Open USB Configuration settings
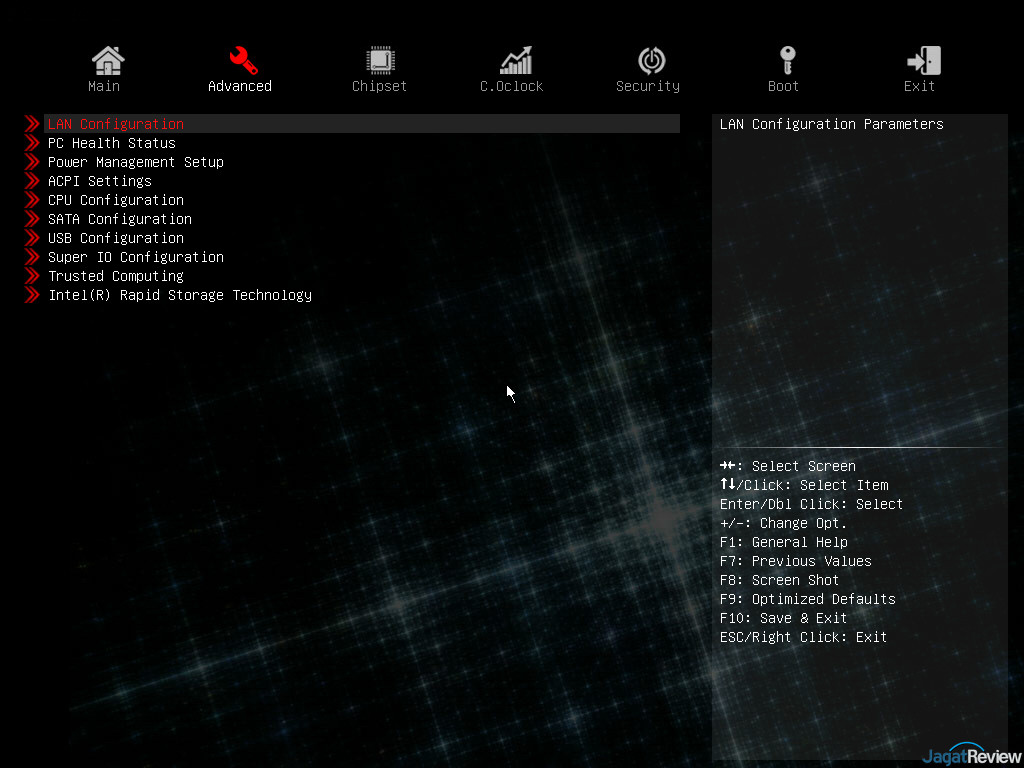1024x768 pixels. point(116,238)
